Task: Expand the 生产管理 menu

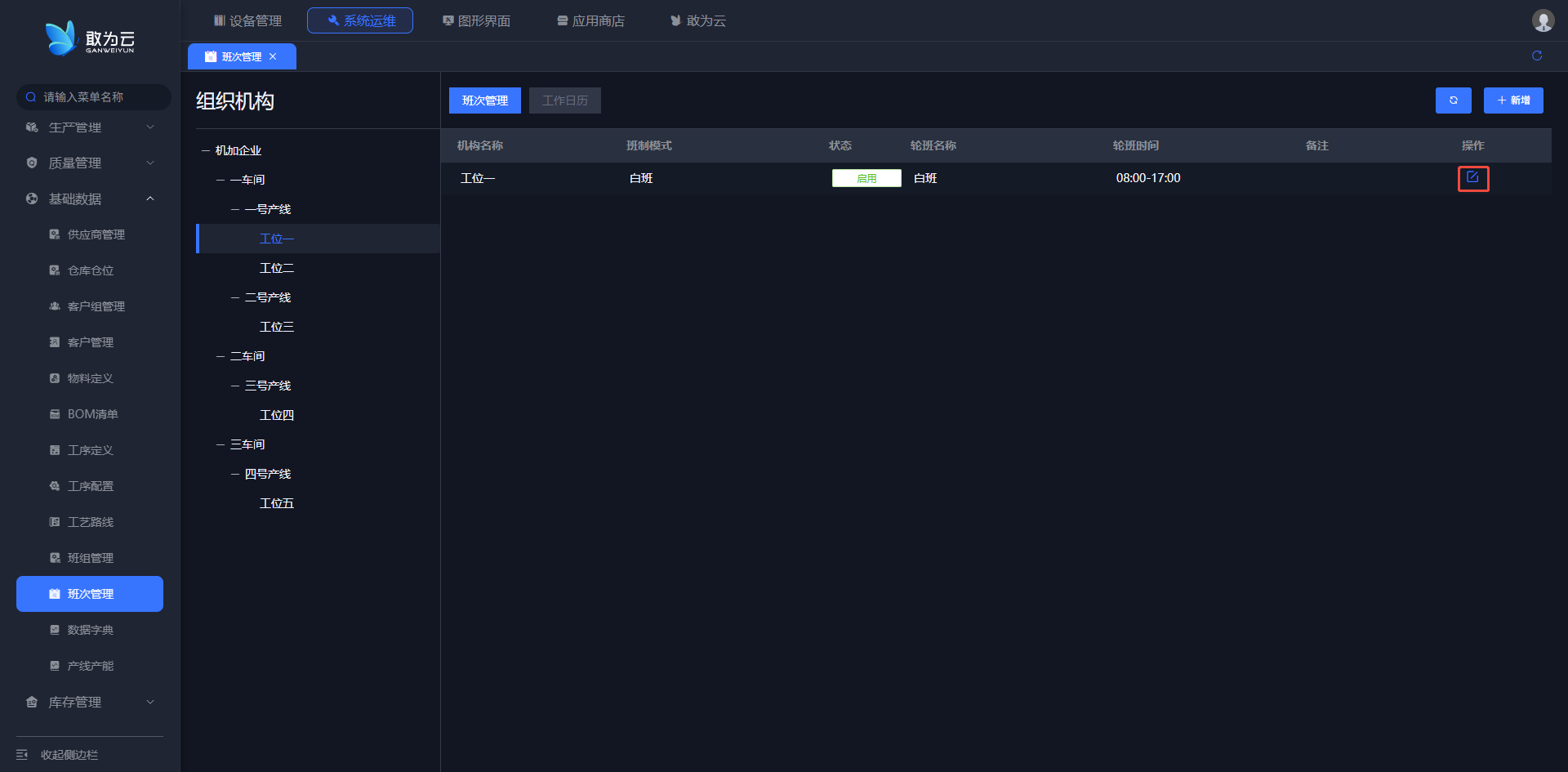Action: tap(88, 127)
